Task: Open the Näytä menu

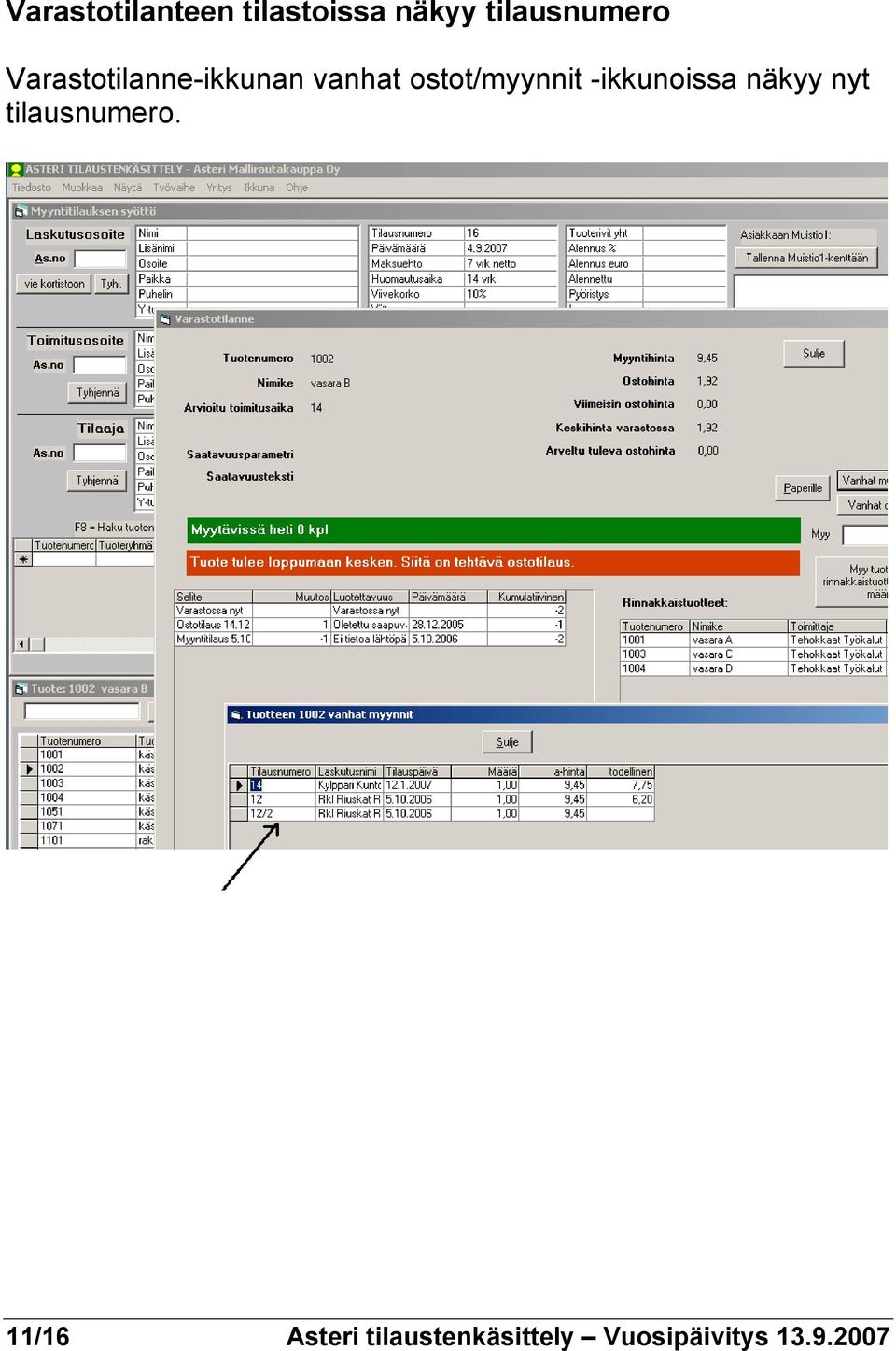Action: click(128, 188)
